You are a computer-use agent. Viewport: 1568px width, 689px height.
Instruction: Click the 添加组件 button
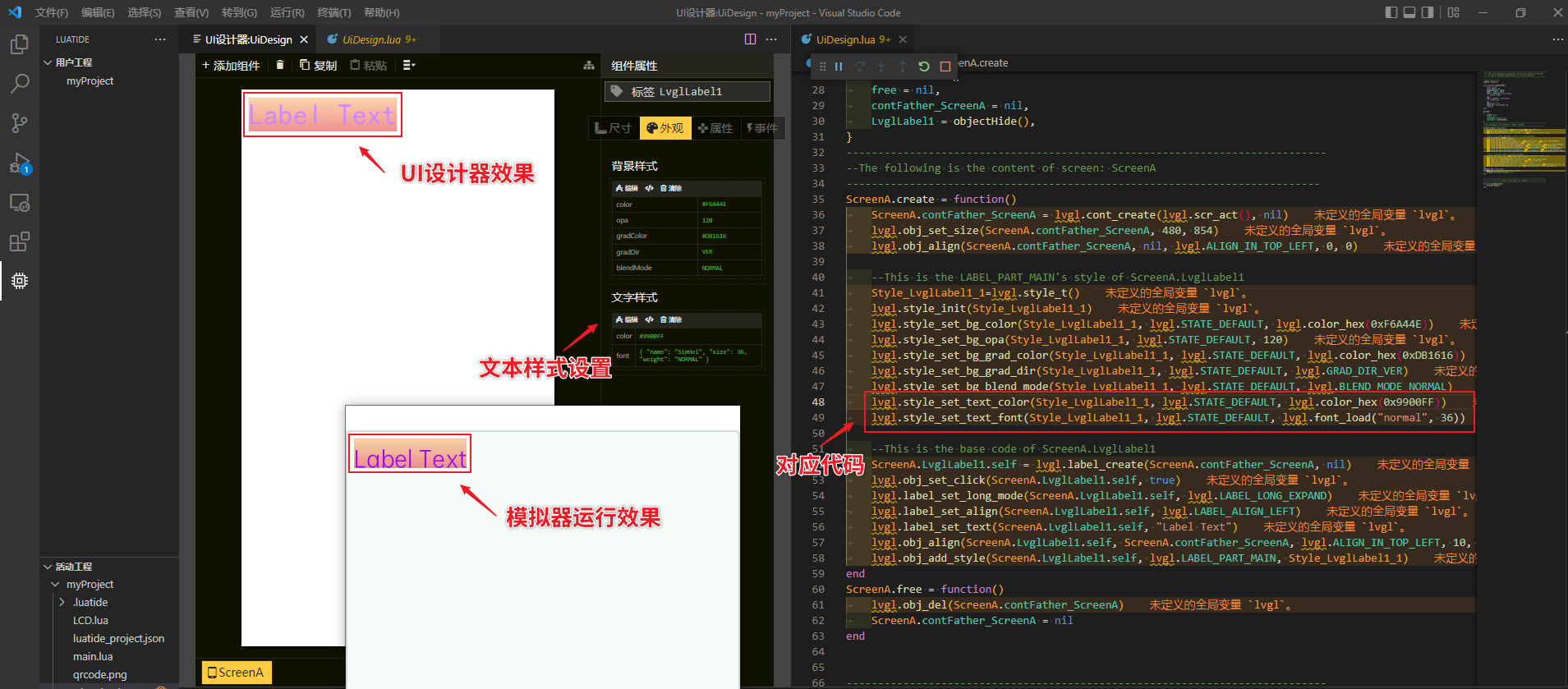[x=231, y=65]
